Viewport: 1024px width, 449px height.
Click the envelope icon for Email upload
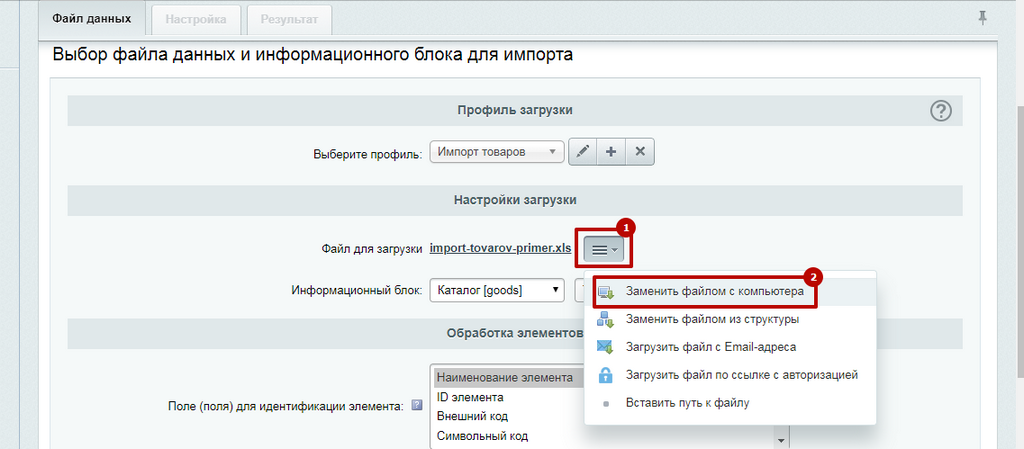pos(605,347)
